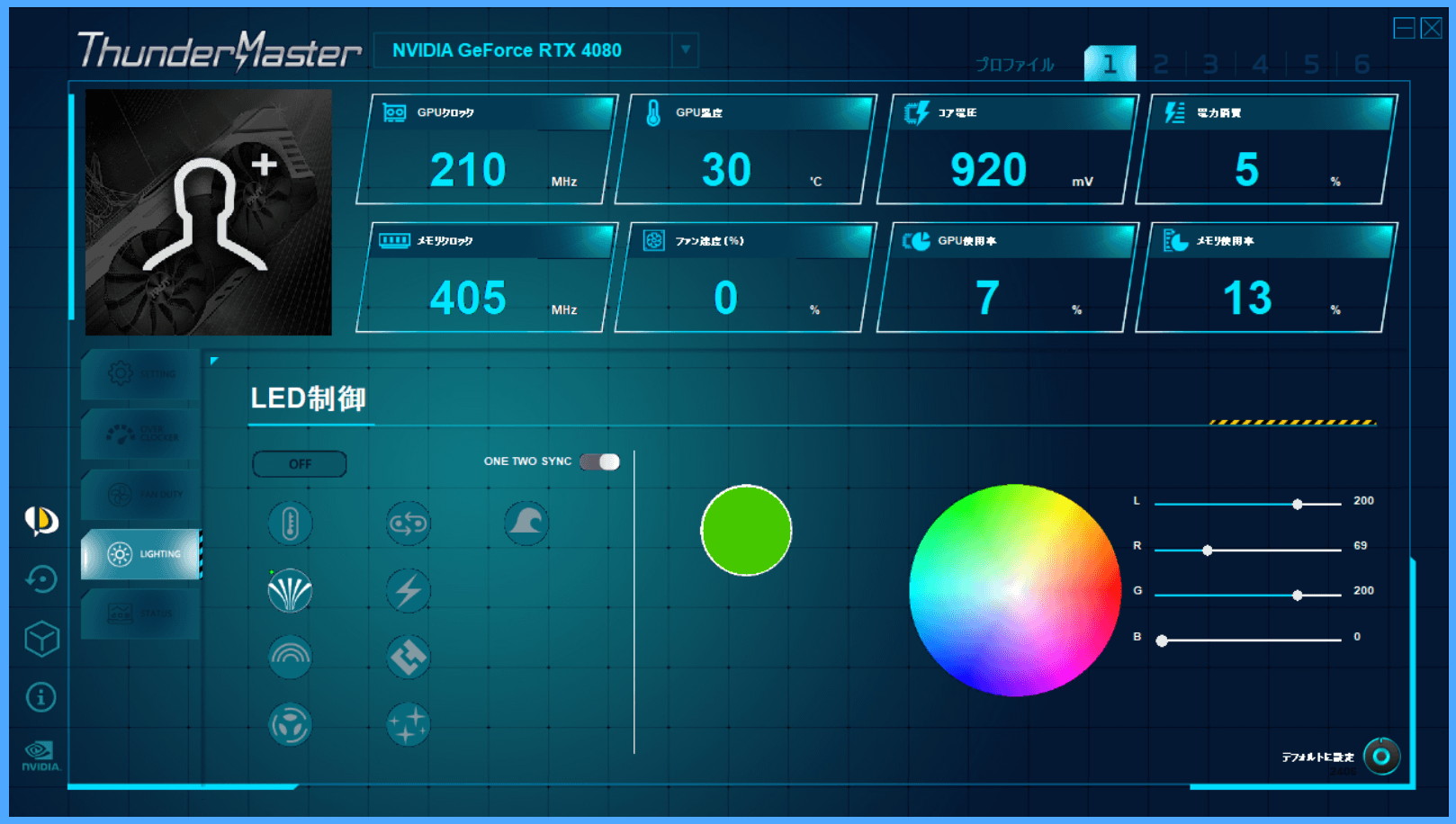The image size is (1456, 824).
Task: Open the SETTING side tab
Action: tap(140, 374)
